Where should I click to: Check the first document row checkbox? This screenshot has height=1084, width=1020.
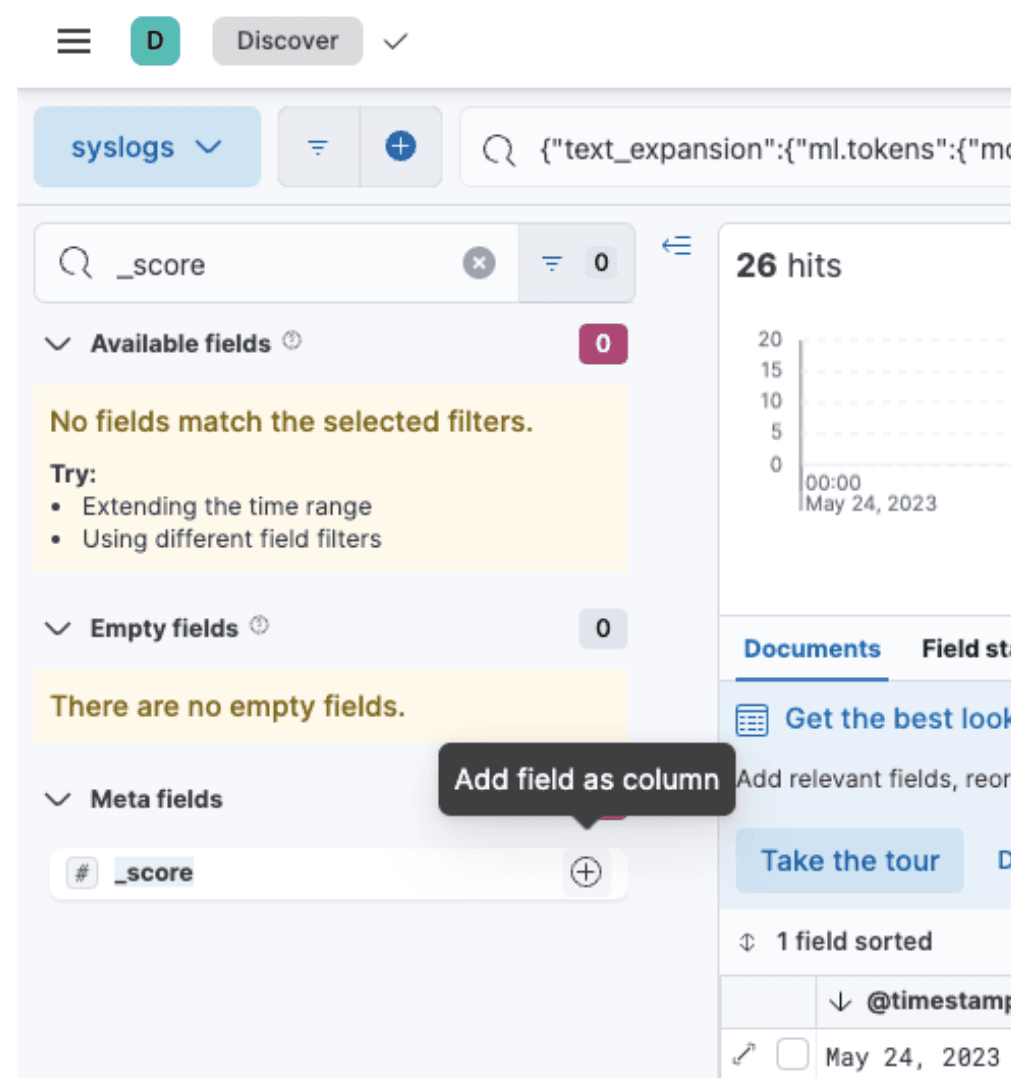coord(795,1054)
